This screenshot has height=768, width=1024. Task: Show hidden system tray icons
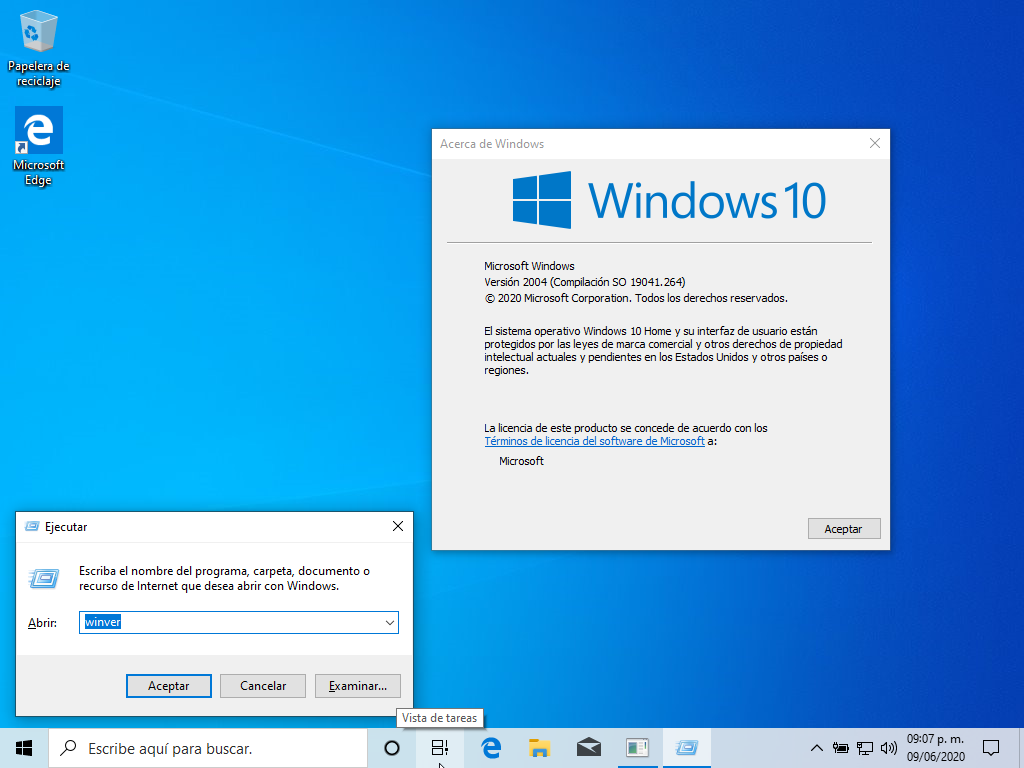816,748
